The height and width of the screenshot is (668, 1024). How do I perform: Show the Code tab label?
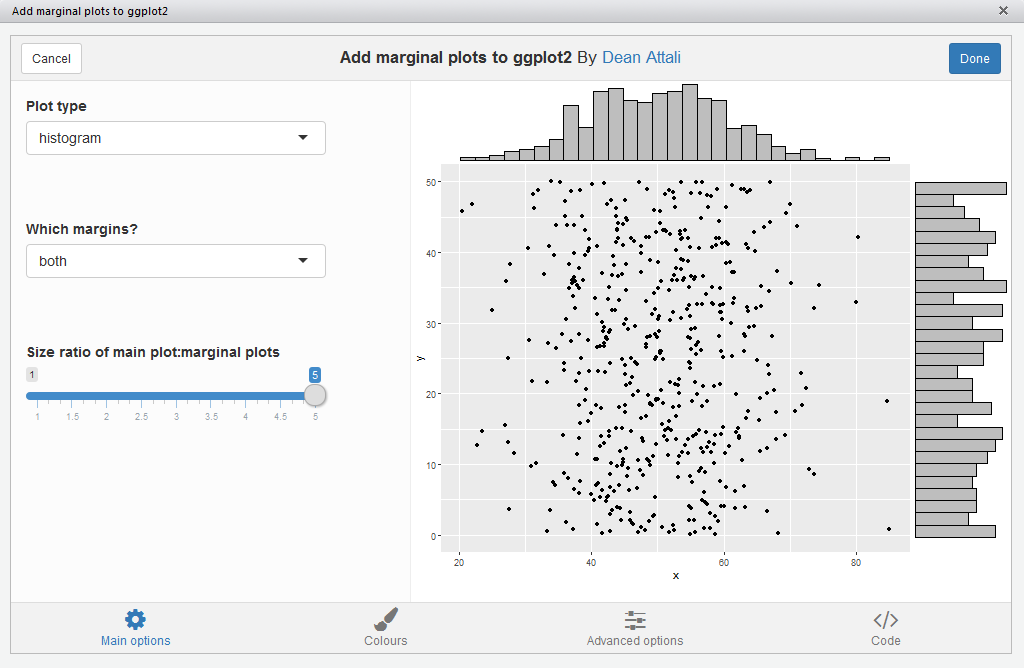(885, 641)
